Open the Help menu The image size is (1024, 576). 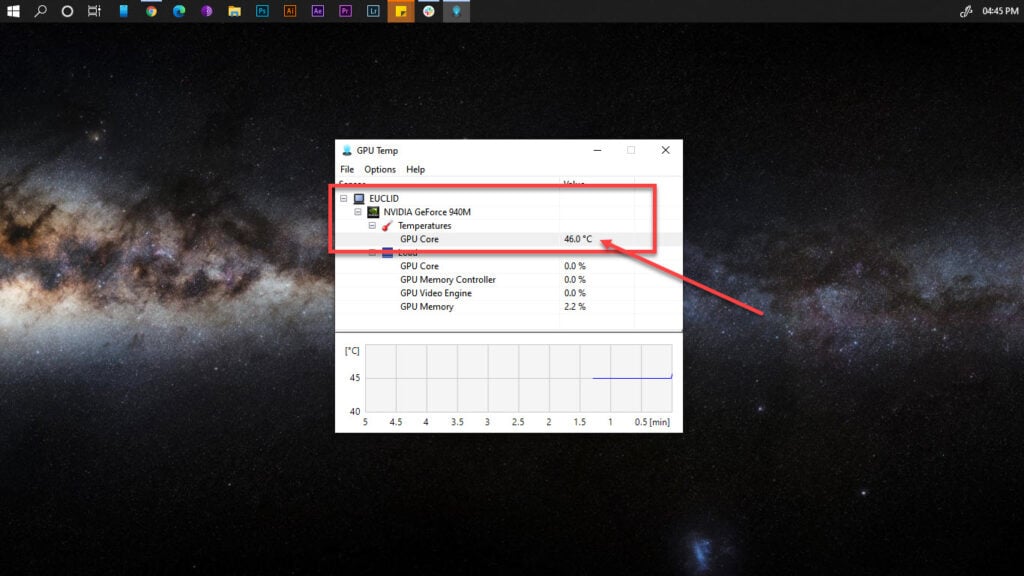point(415,170)
